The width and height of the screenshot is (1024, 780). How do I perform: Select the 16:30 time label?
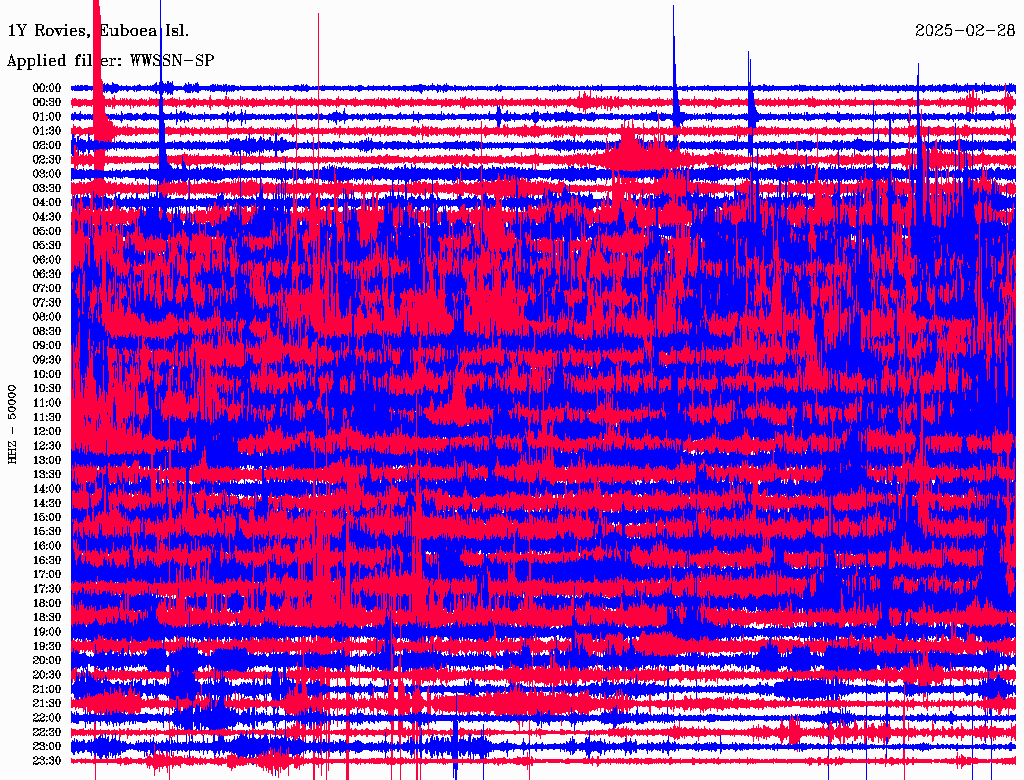[x=47, y=561]
